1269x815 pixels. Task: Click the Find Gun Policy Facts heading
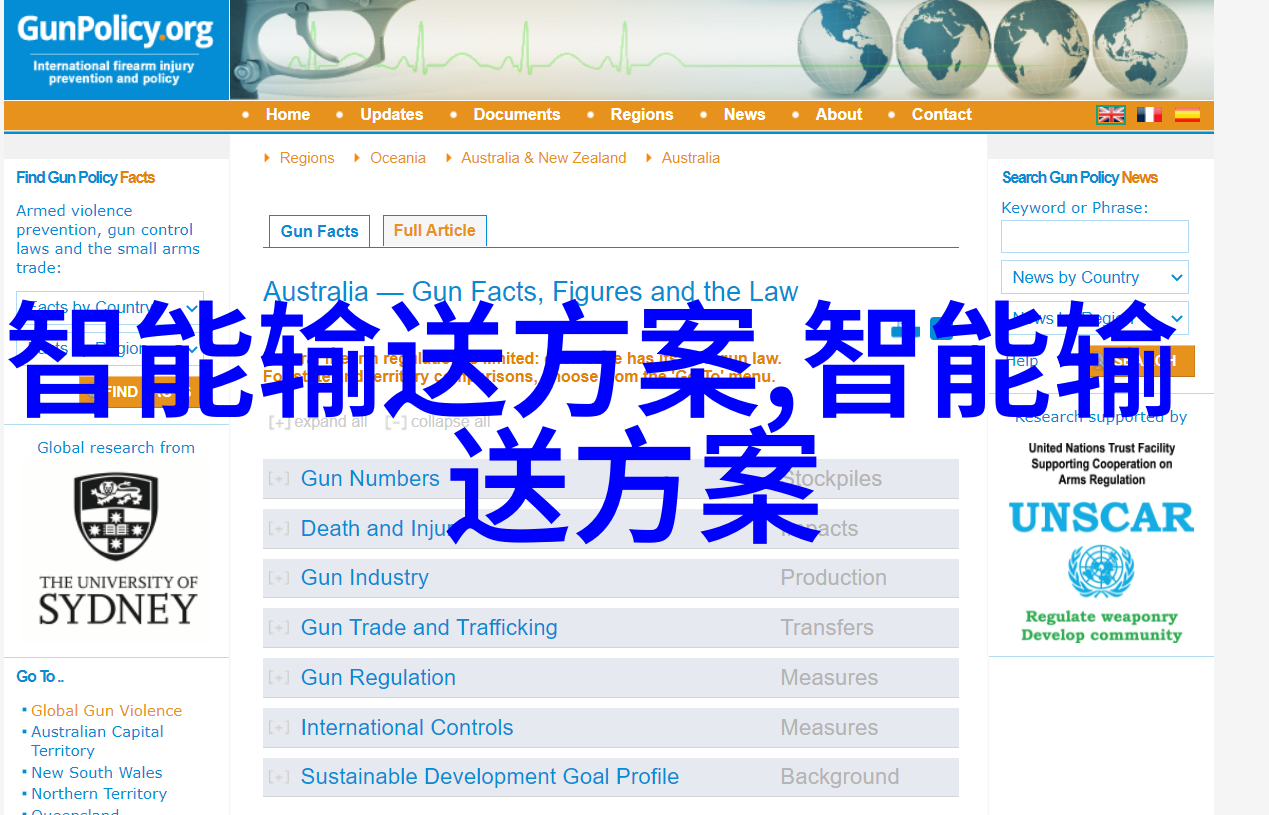(85, 178)
